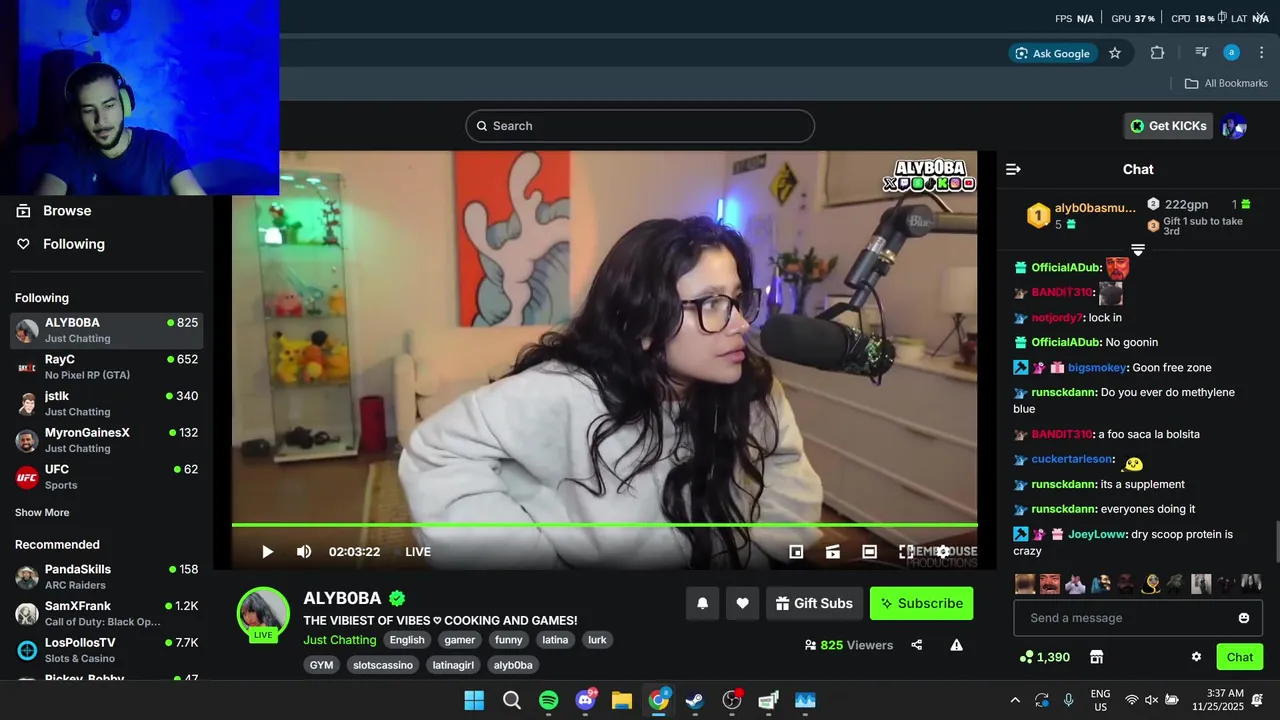Open UFC channel in sidebar
Screen dimensions: 1280x720
(x=107, y=477)
